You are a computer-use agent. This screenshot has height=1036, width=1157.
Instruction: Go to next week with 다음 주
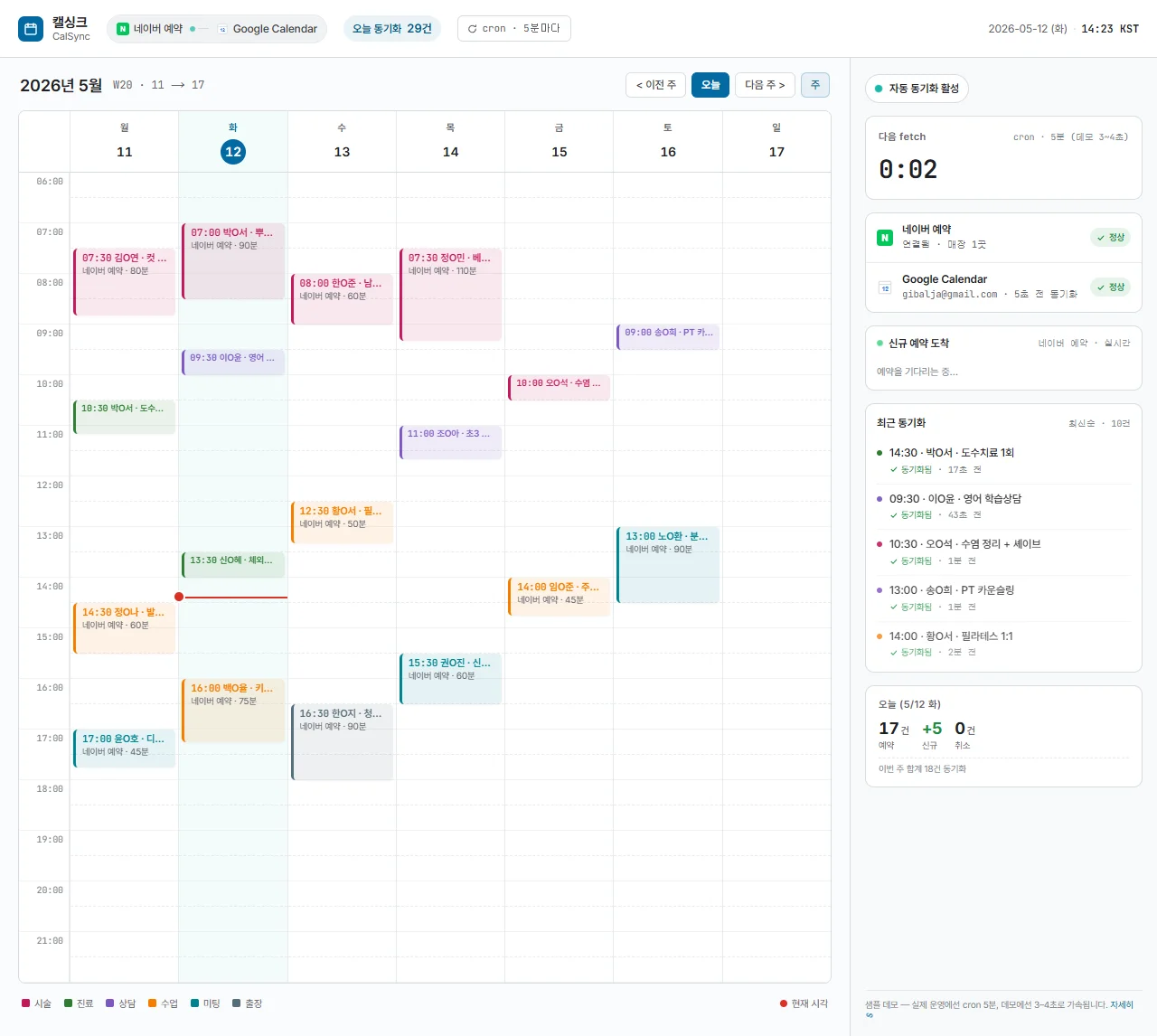[765, 85]
